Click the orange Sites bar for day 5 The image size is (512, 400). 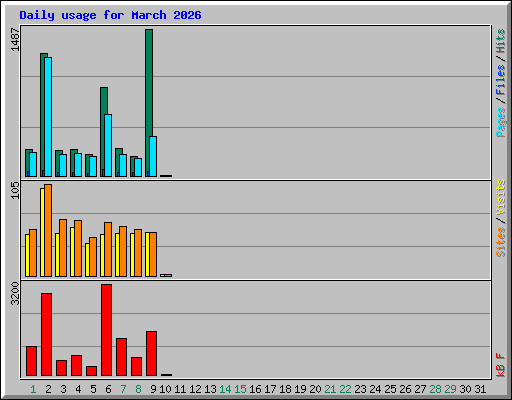pos(93,257)
